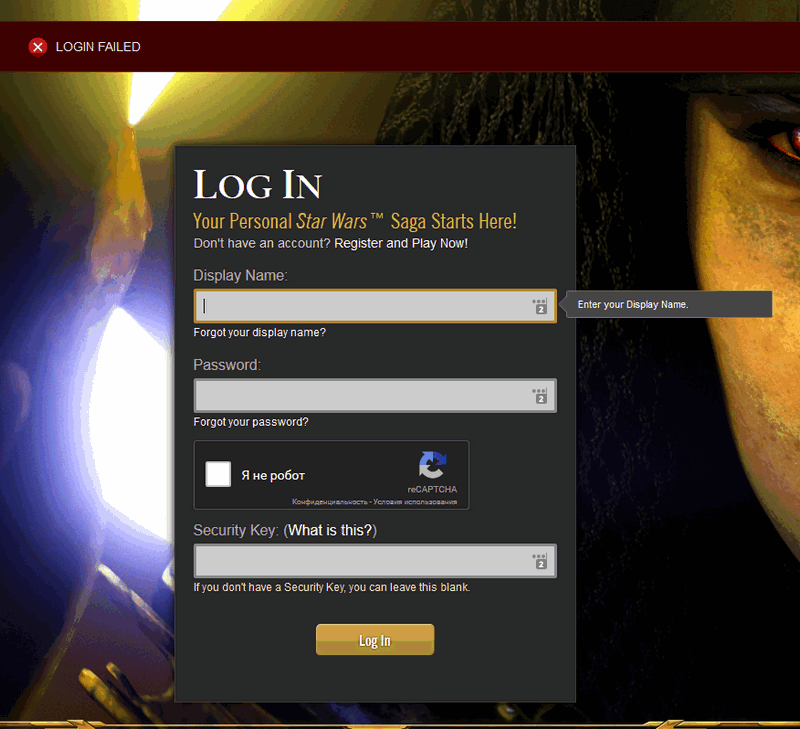Click the LOGIN FAILED banner text
This screenshot has height=729, width=800.
(98, 47)
